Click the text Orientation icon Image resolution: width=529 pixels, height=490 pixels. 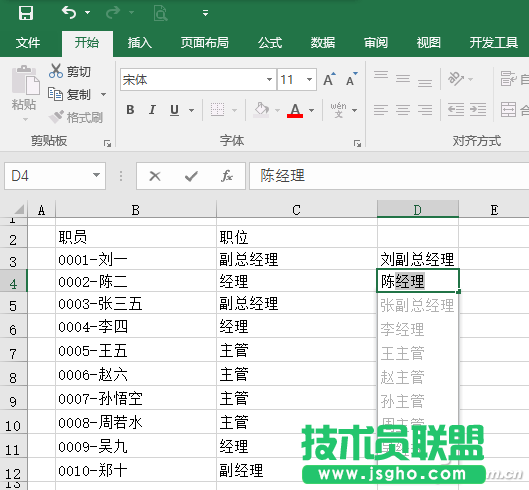tap(456, 79)
